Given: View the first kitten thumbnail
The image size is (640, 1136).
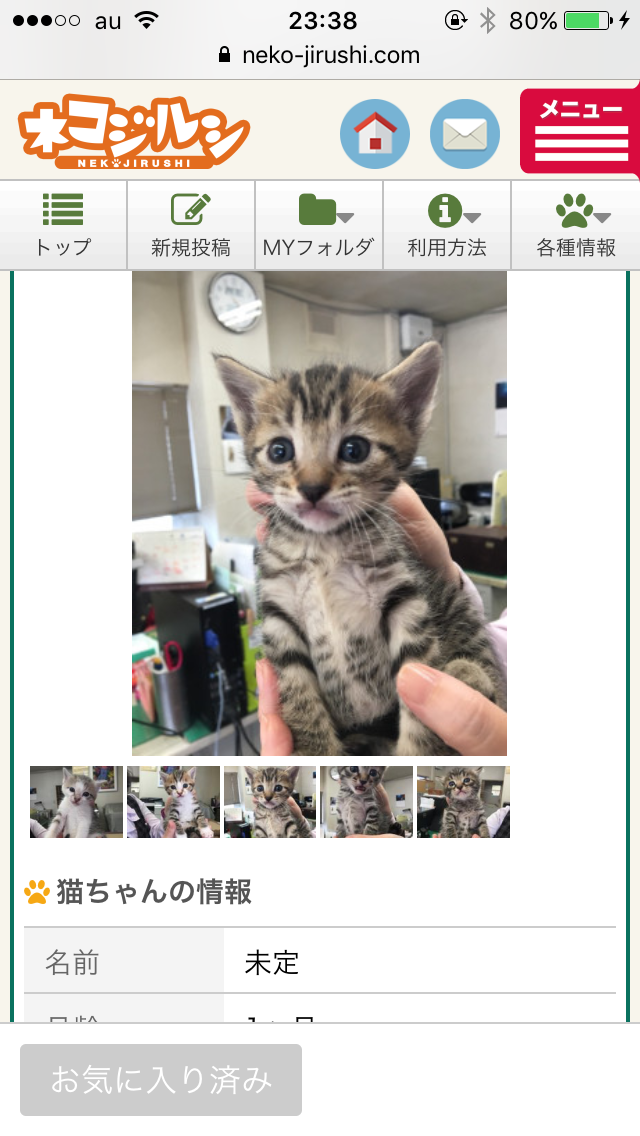Looking at the screenshot, I should [x=76, y=802].
